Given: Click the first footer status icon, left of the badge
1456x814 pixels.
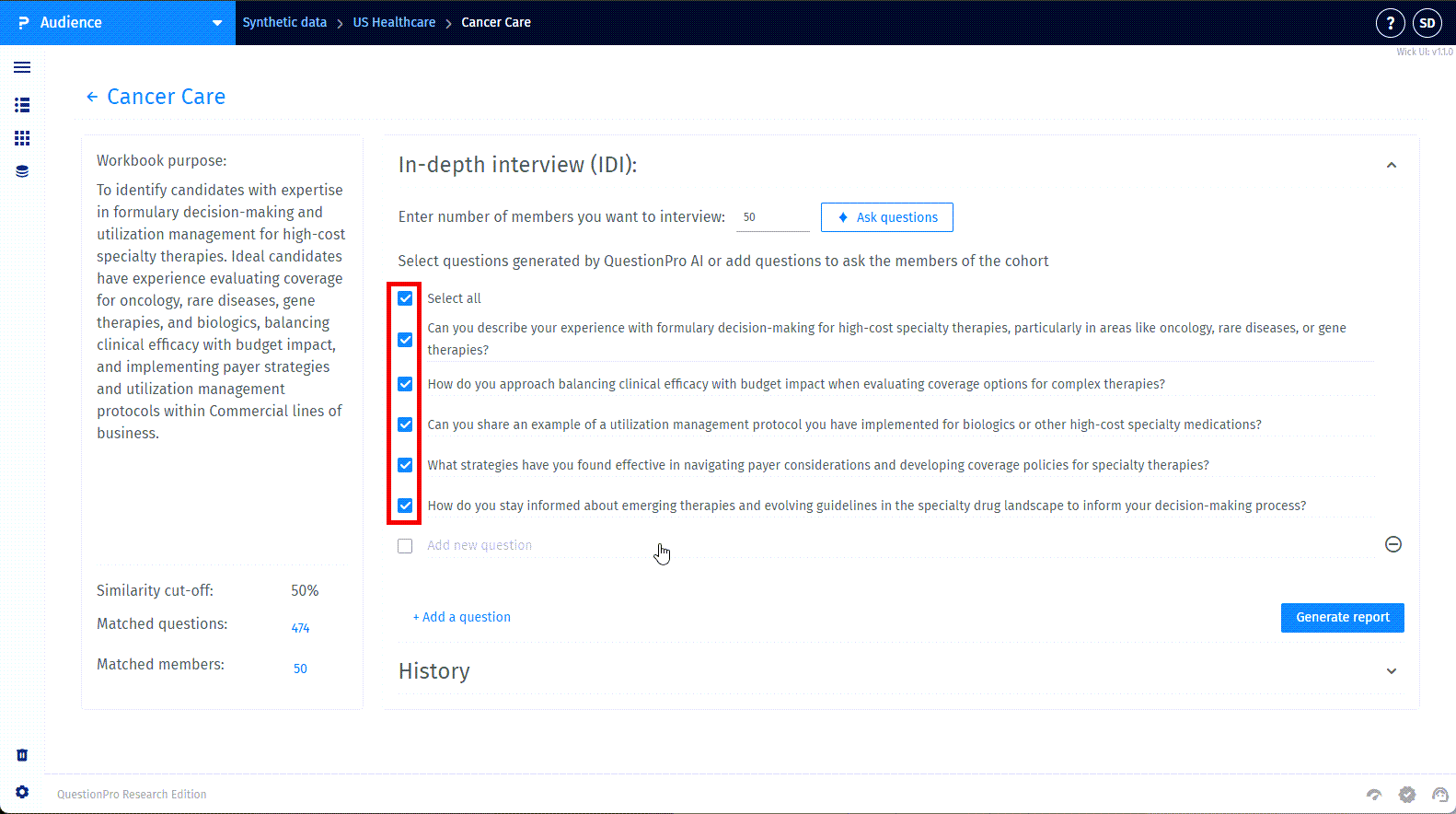Looking at the screenshot, I should tap(1374, 795).
